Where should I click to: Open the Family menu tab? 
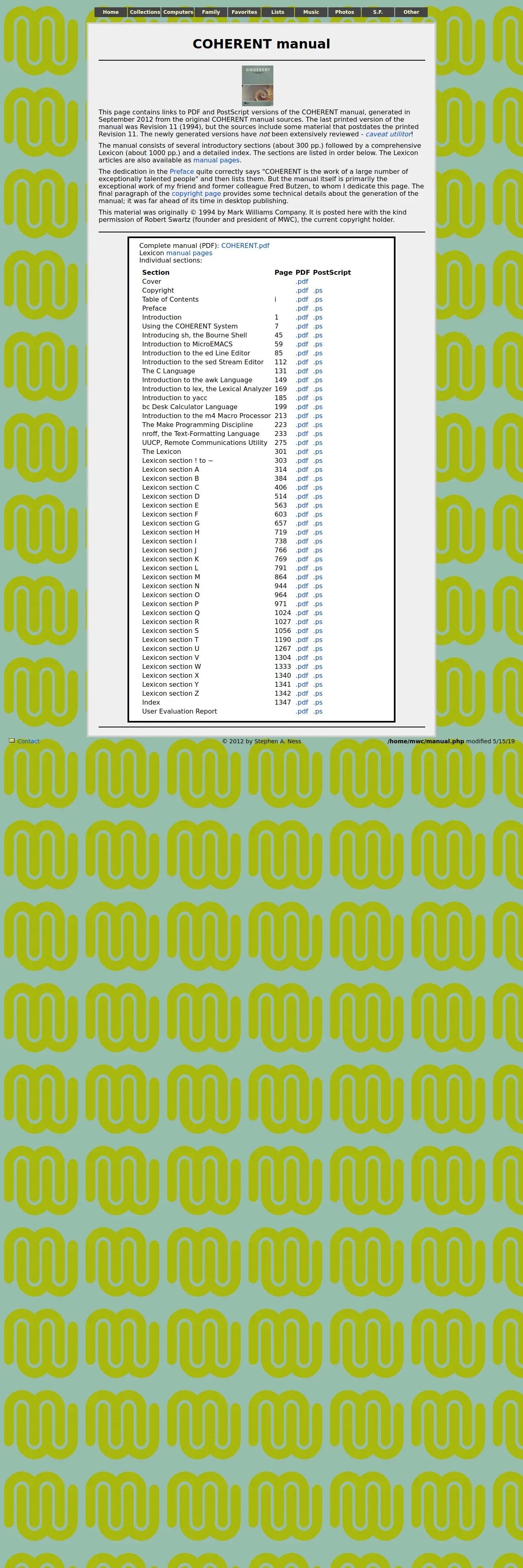(211, 12)
